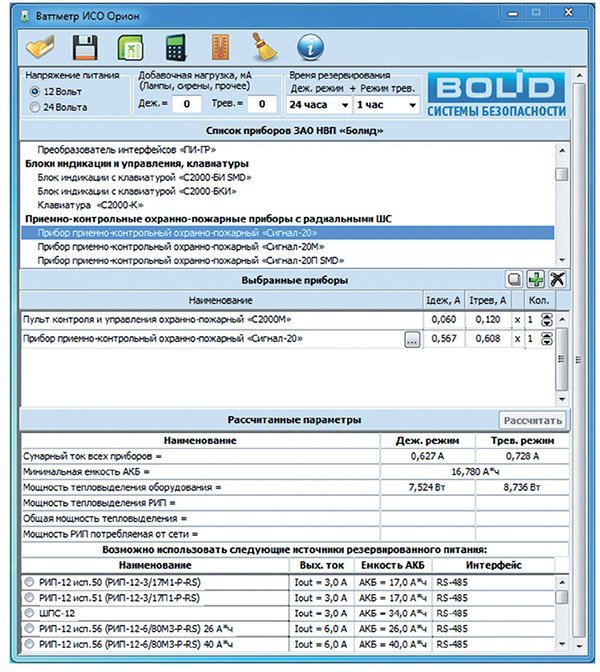Click Наименование column header in selected devices

(221, 300)
